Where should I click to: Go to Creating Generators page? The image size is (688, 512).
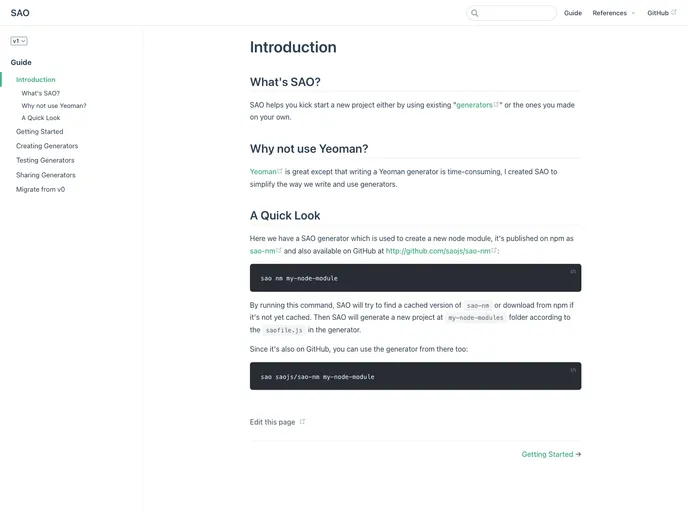pos(47,146)
